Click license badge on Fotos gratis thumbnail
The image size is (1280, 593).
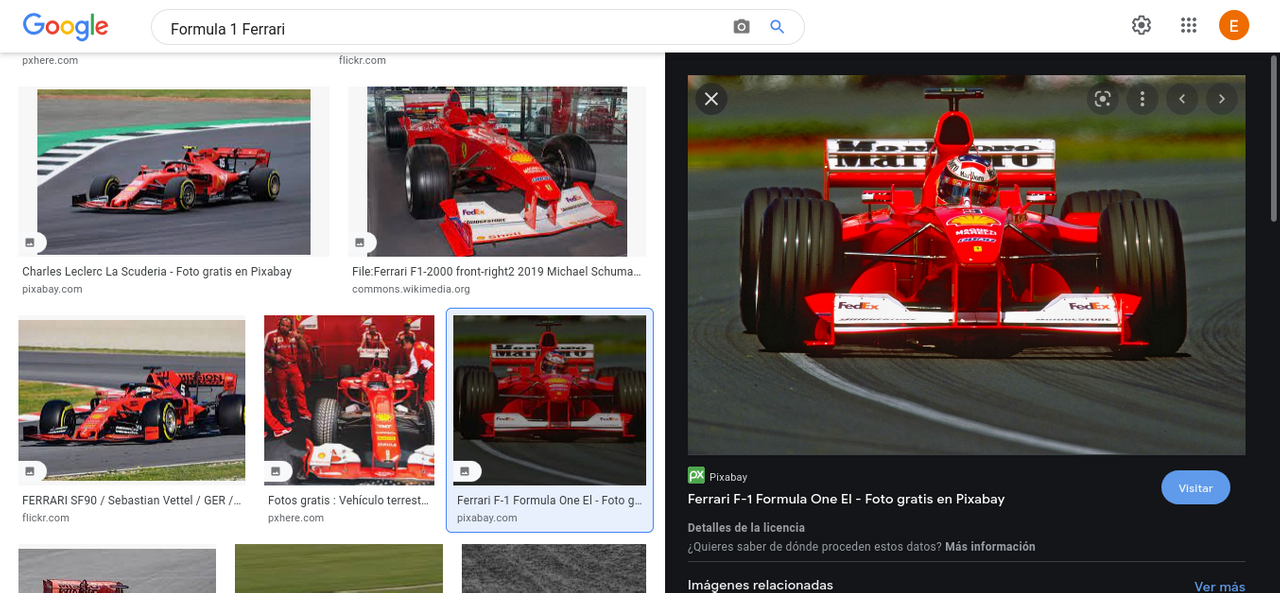[276, 471]
